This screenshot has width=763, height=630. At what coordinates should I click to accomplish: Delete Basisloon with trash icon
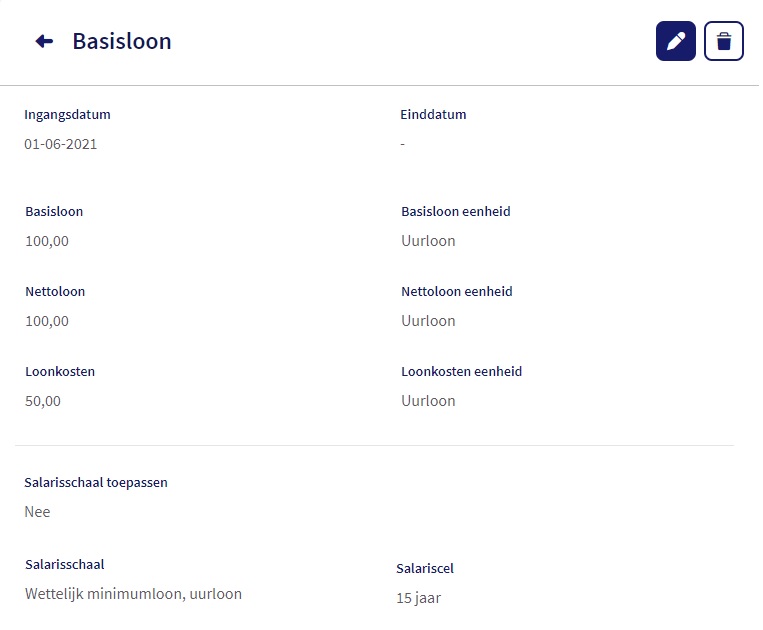point(724,41)
